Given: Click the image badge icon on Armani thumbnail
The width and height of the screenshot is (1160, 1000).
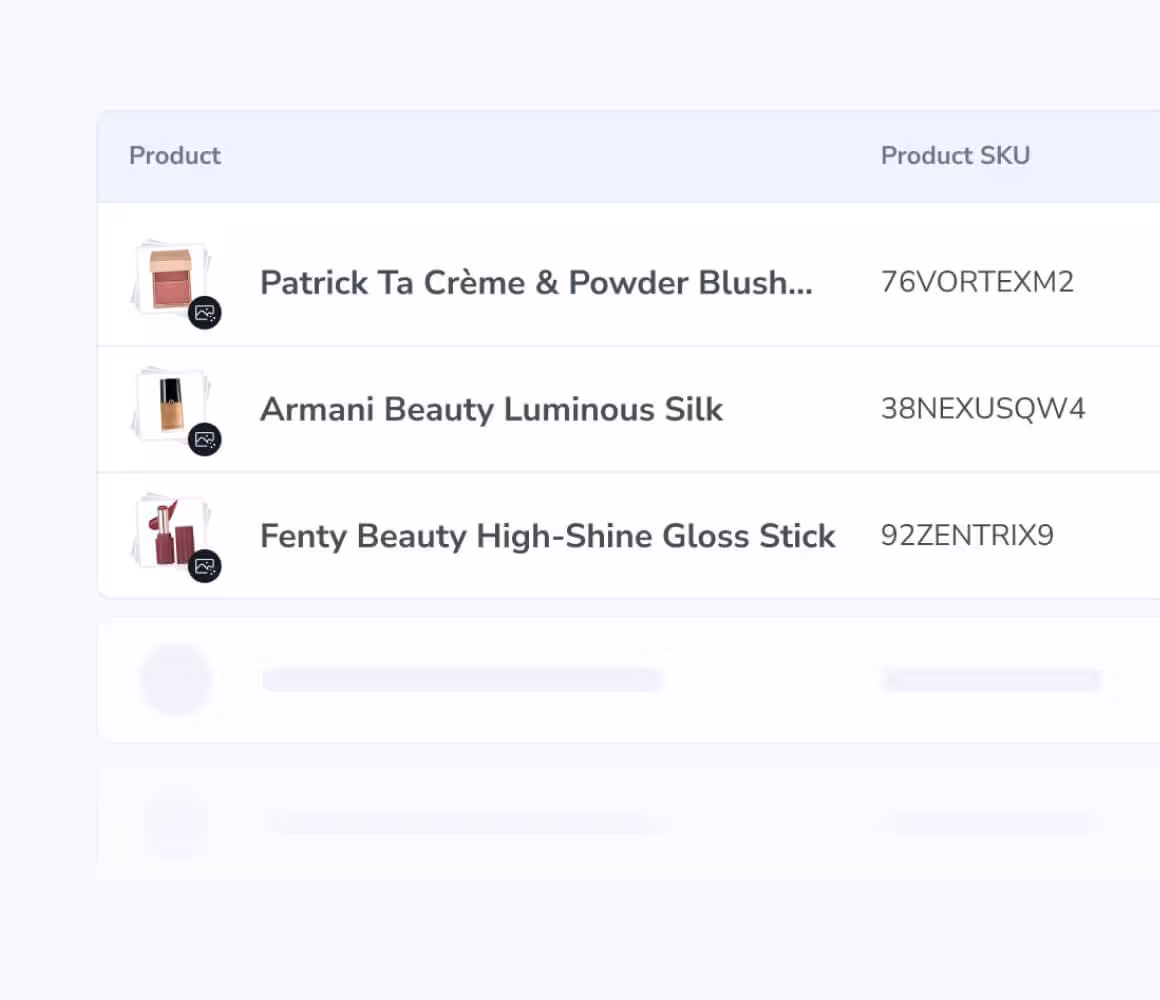Looking at the screenshot, I should [205, 439].
